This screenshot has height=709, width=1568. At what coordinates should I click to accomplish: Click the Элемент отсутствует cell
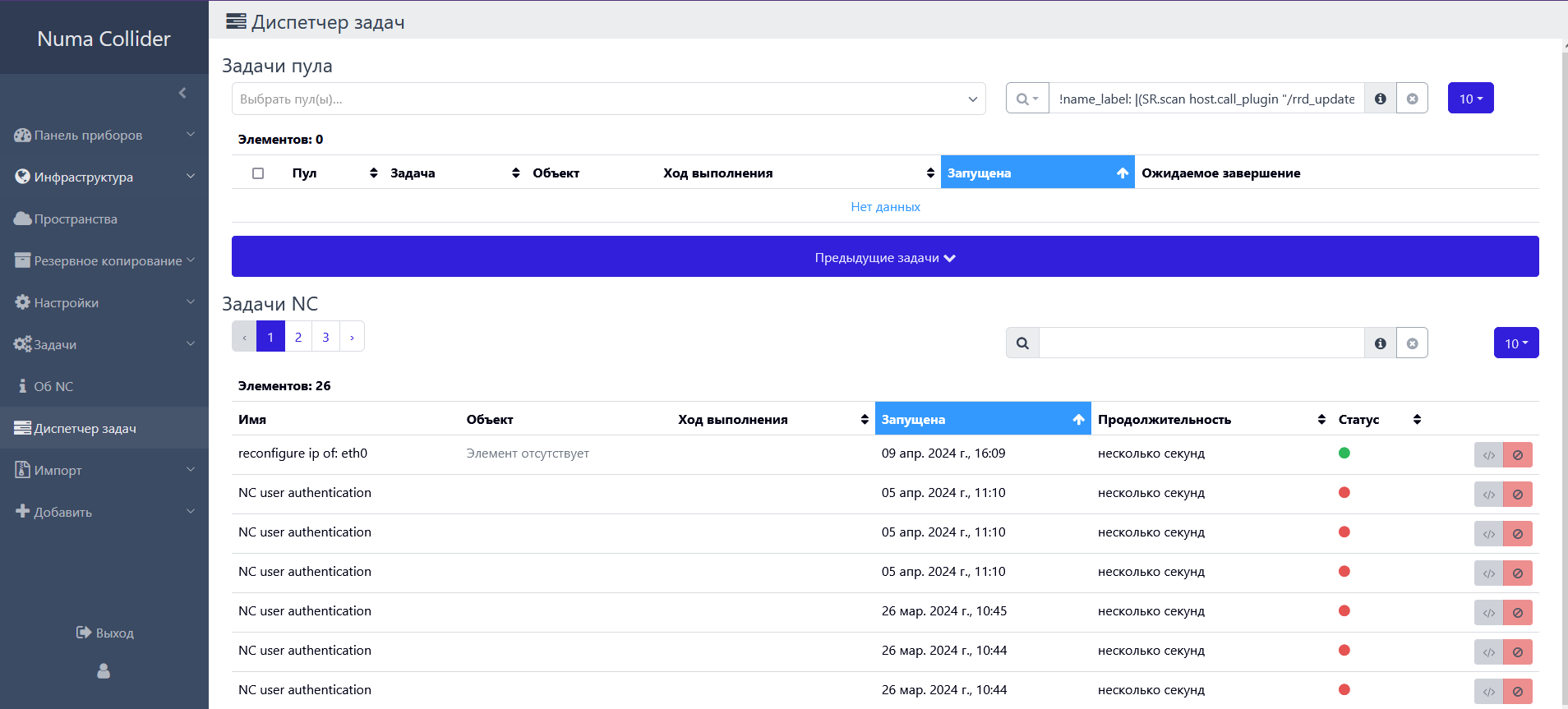coord(528,453)
